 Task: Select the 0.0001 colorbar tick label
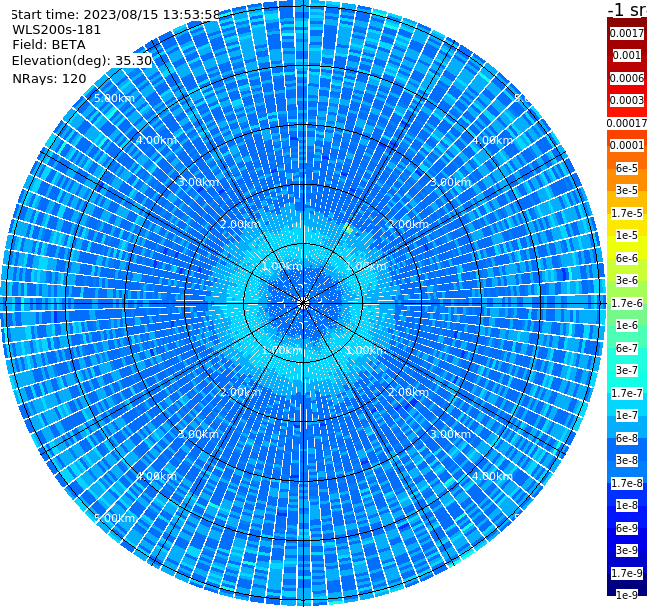point(627,145)
